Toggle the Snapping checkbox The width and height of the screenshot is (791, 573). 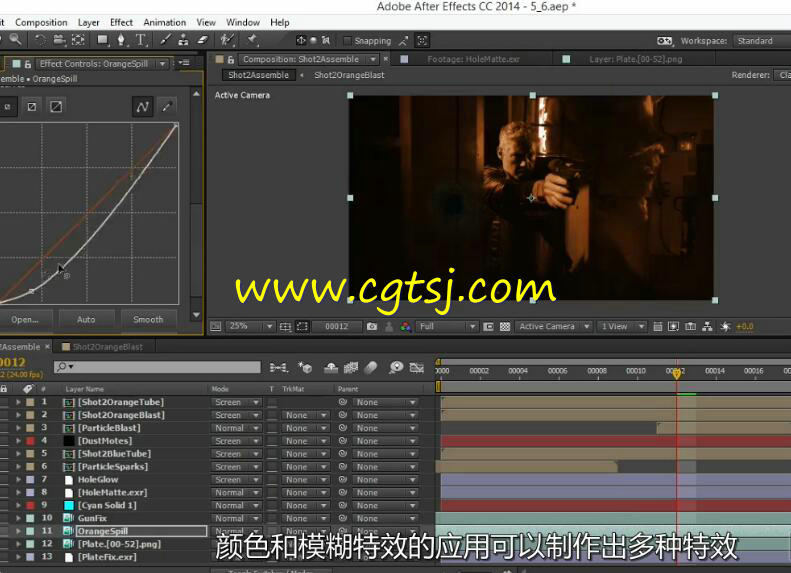[347, 40]
